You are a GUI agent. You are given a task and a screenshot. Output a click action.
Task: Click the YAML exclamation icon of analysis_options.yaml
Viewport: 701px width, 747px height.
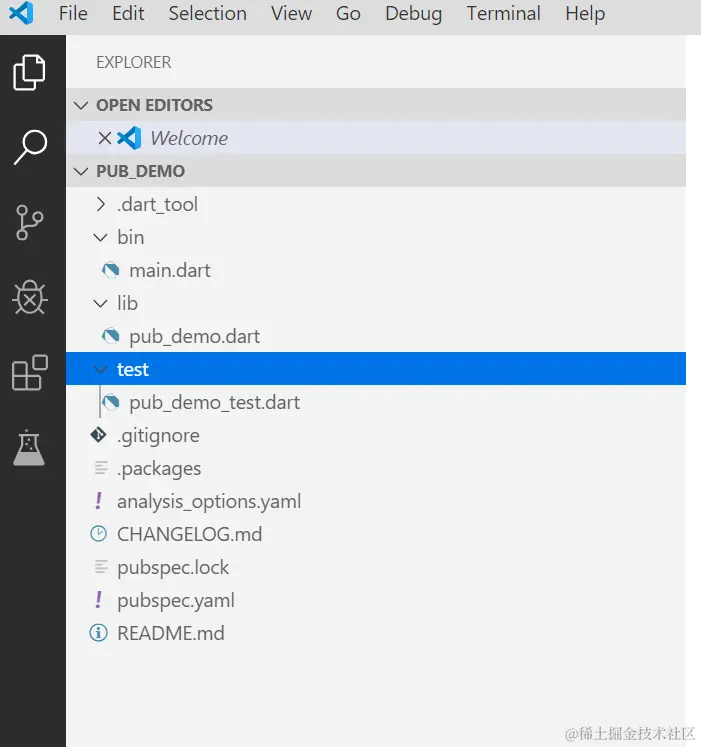pyautogui.click(x=98, y=501)
